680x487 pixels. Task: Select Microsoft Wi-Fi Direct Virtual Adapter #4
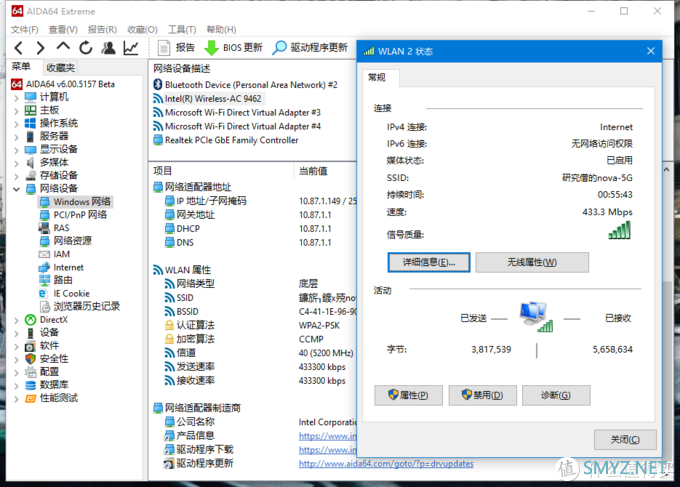coord(237,126)
